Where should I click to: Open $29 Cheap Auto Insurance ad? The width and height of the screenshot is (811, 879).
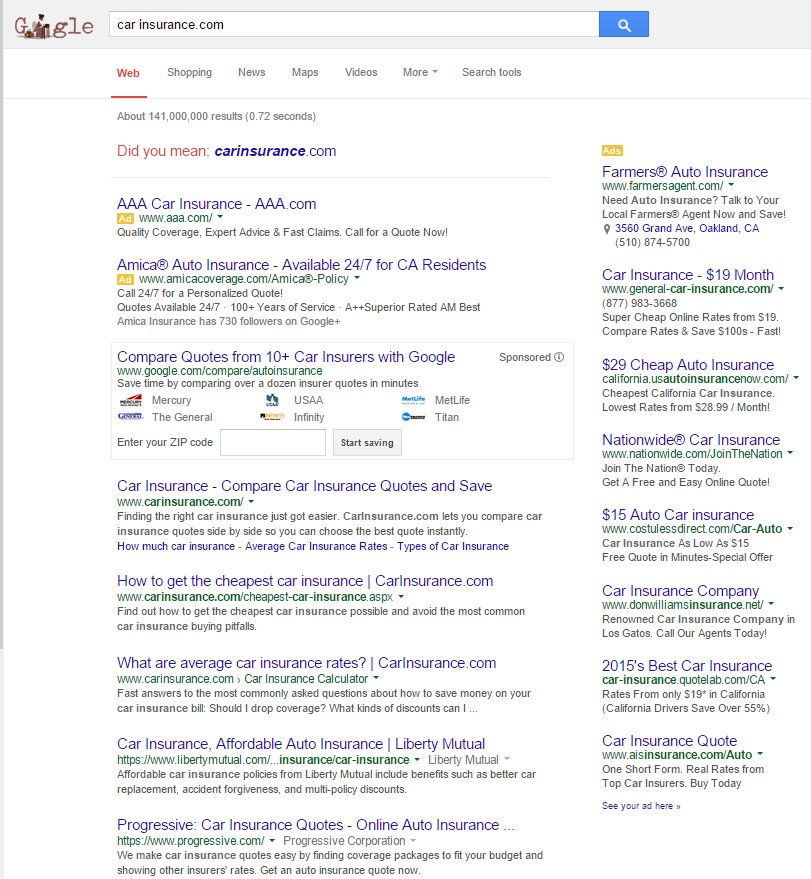[688, 365]
